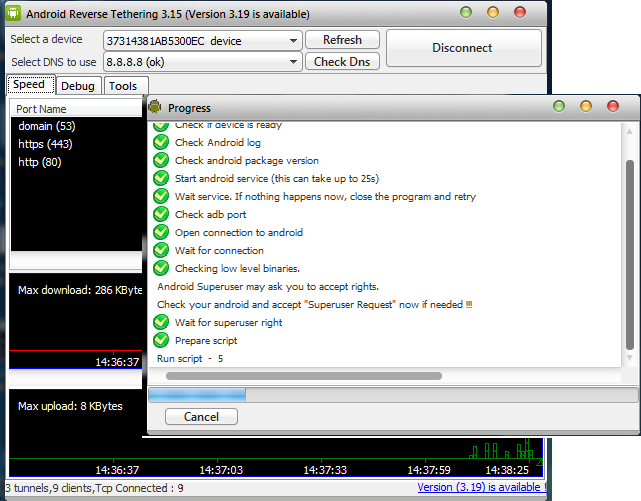Select the Speed tab

pos(29,85)
